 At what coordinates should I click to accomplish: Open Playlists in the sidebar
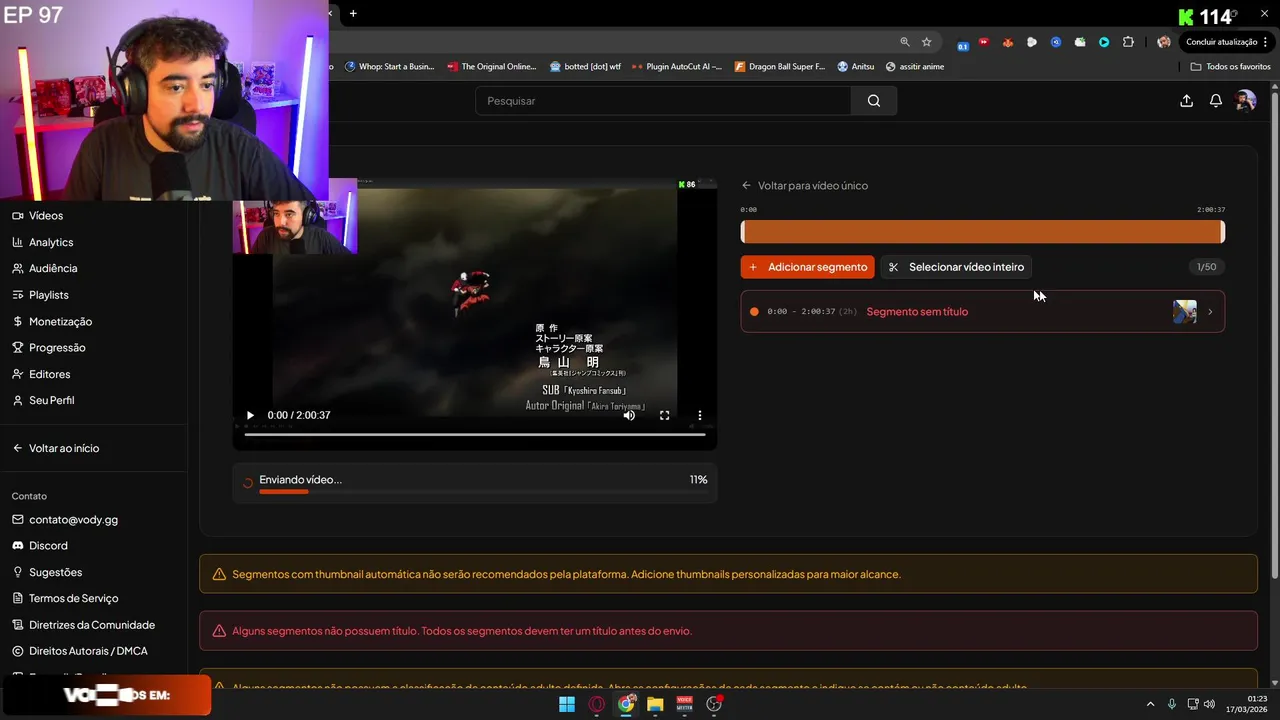coord(49,295)
